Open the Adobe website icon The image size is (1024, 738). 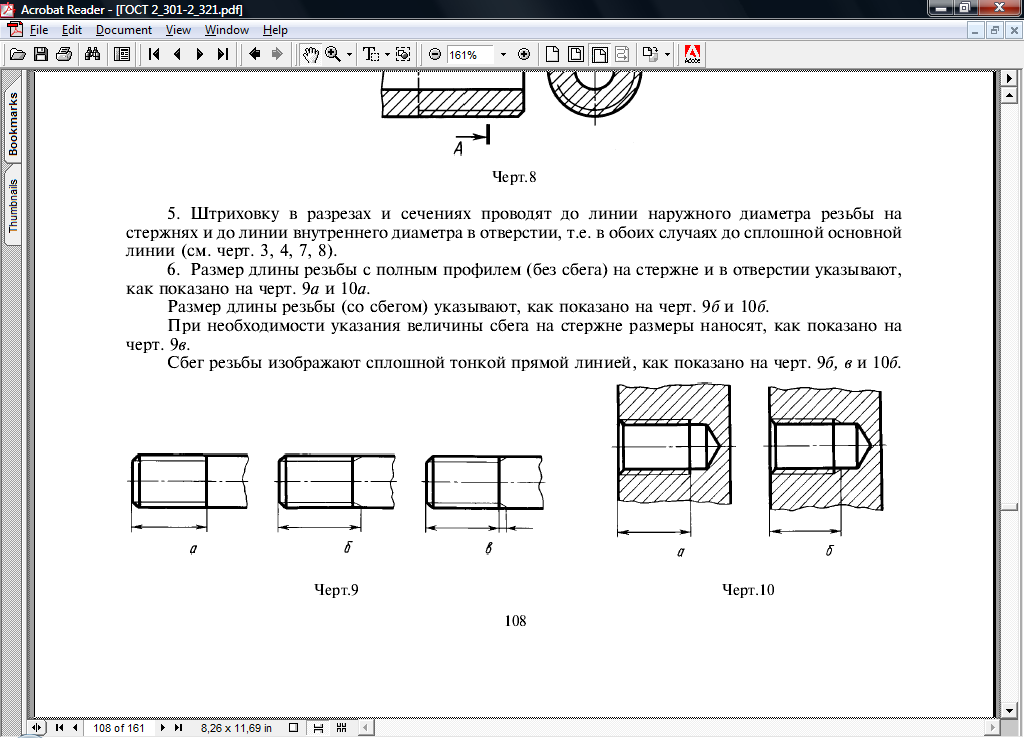pyautogui.click(x=692, y=54)
